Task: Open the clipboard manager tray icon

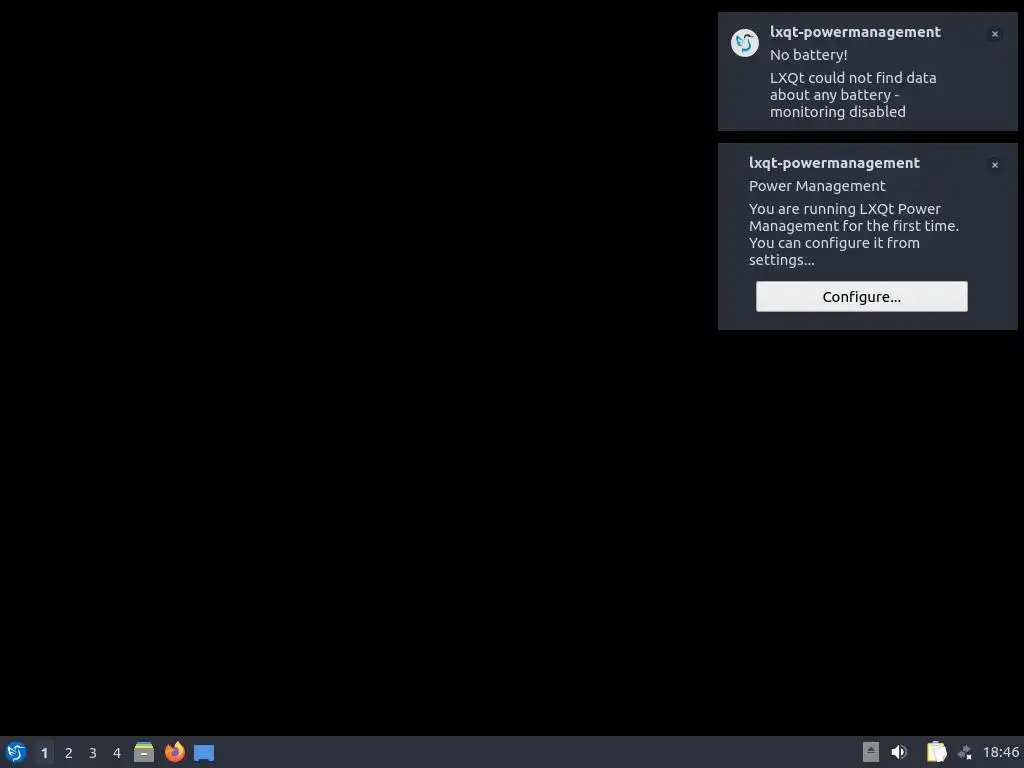Action: tap(936, 752)
